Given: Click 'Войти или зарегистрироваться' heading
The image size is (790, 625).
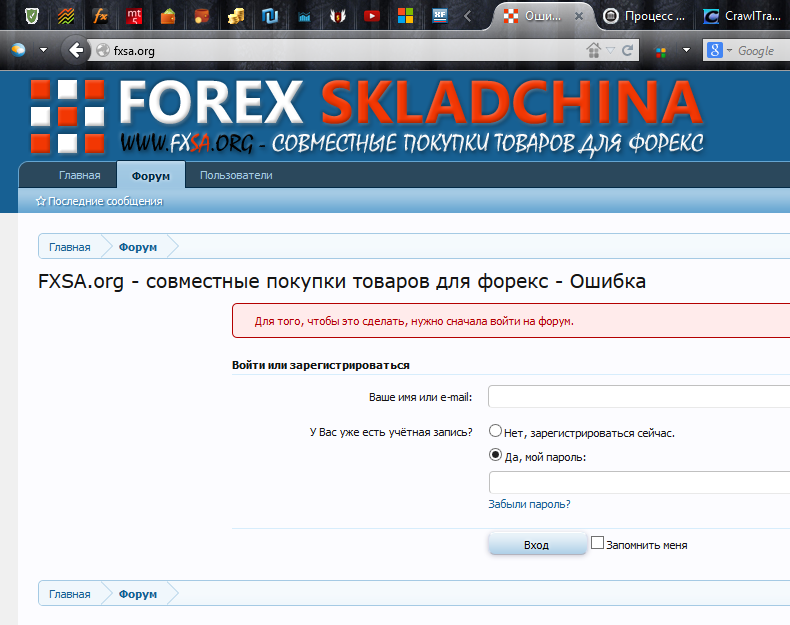Looking at the screenshot, I should [320, 365].
